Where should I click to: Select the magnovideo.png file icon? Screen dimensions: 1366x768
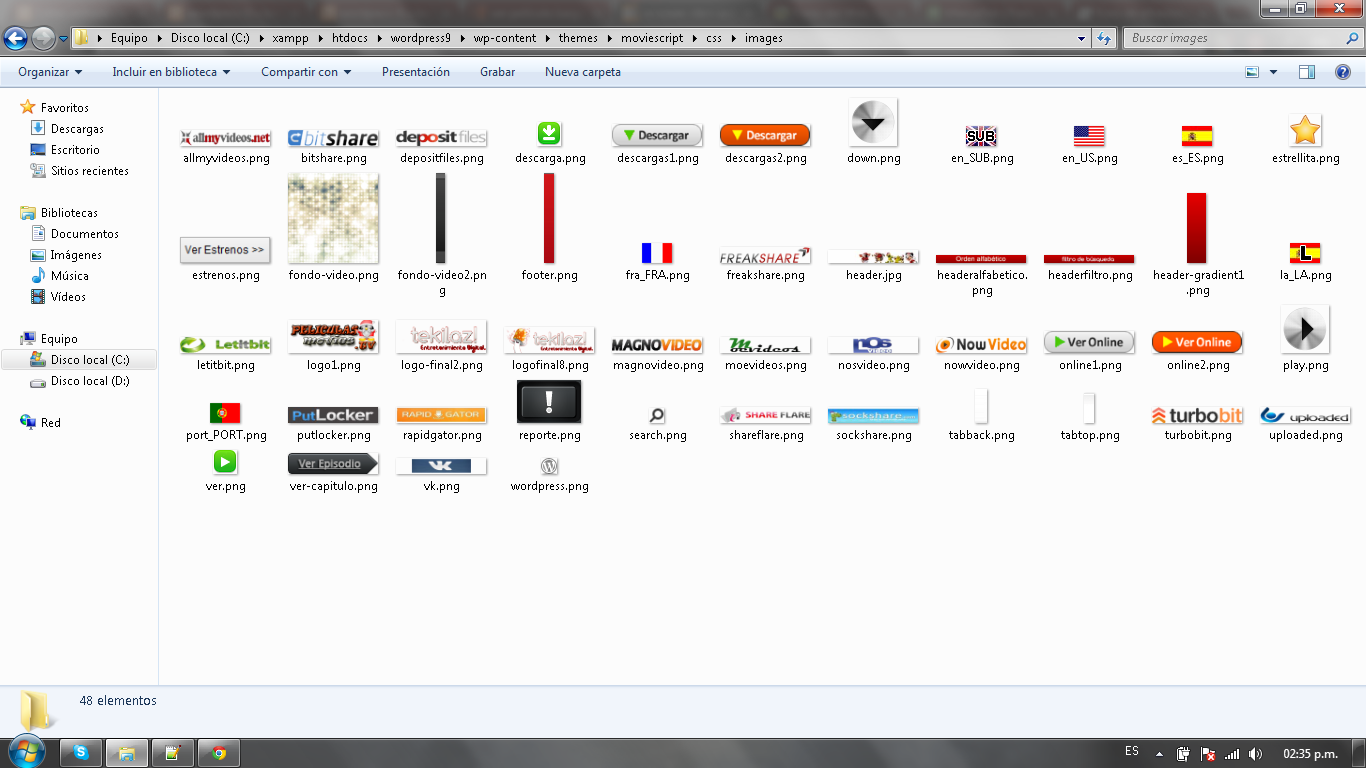tap(657, 345)
